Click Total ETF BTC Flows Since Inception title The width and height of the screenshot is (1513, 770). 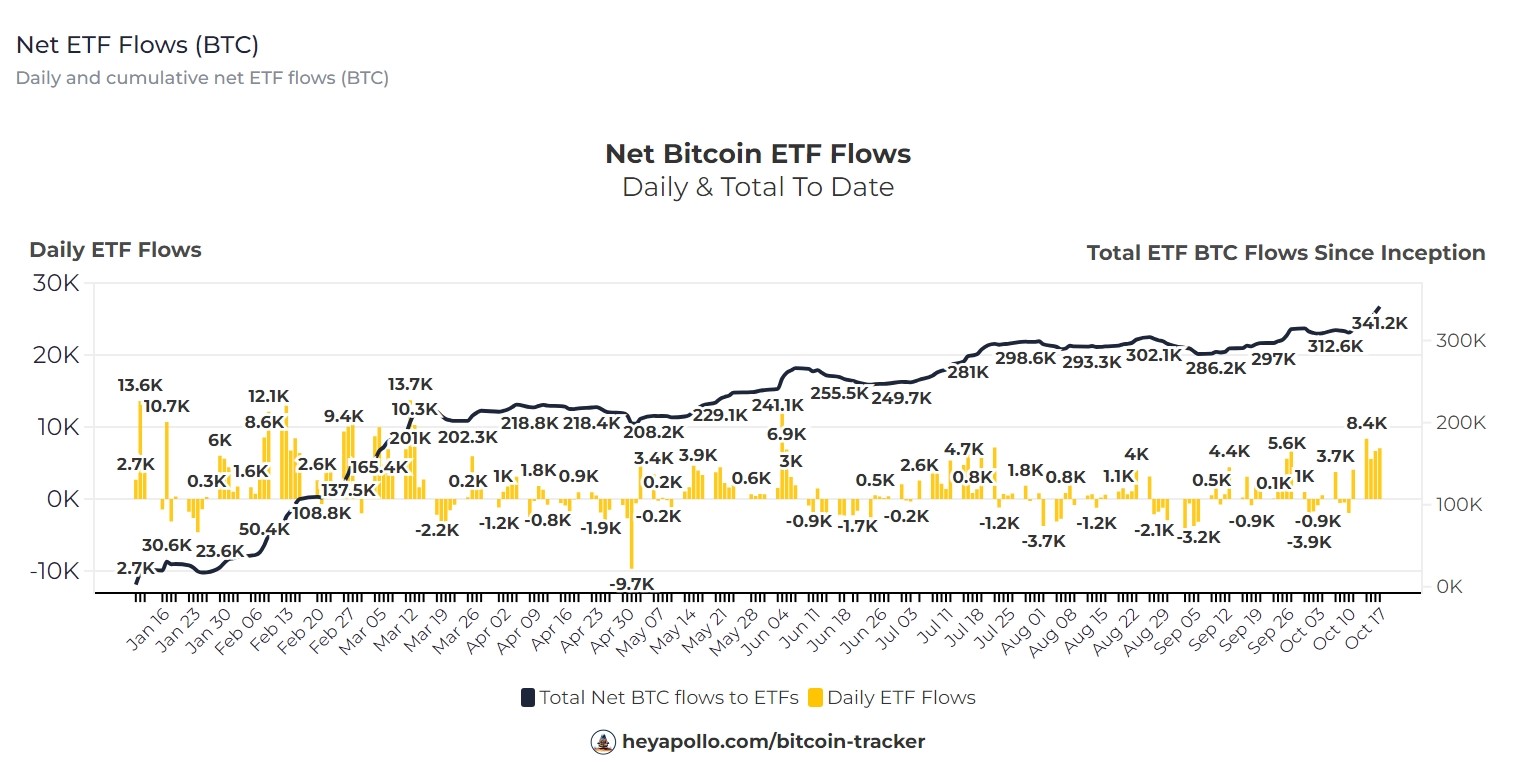pos(1285,253)
